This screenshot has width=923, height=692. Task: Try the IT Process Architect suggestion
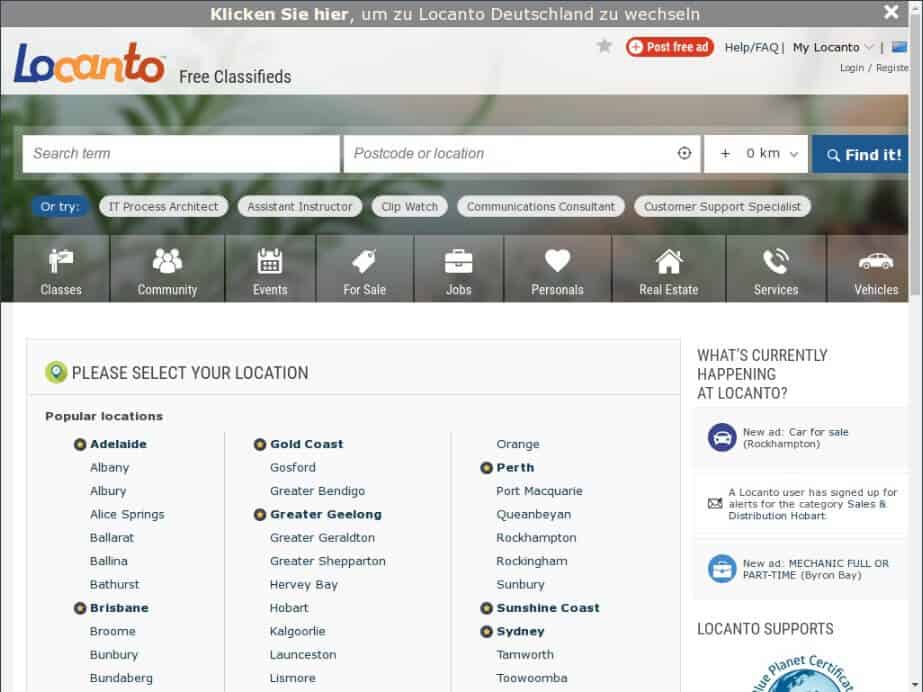[x=163, y=207]
